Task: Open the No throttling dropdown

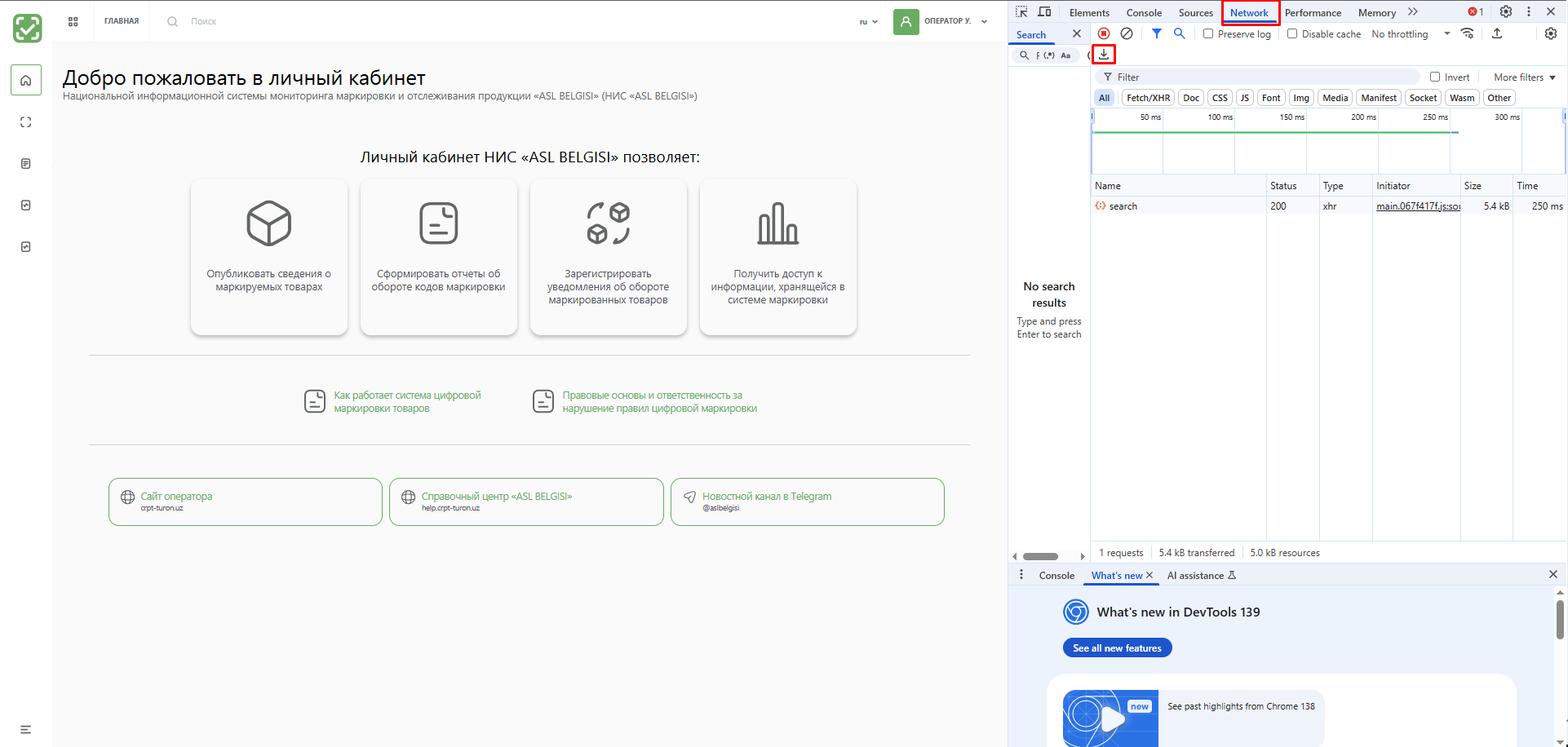Action: (x=1411, y=34)
